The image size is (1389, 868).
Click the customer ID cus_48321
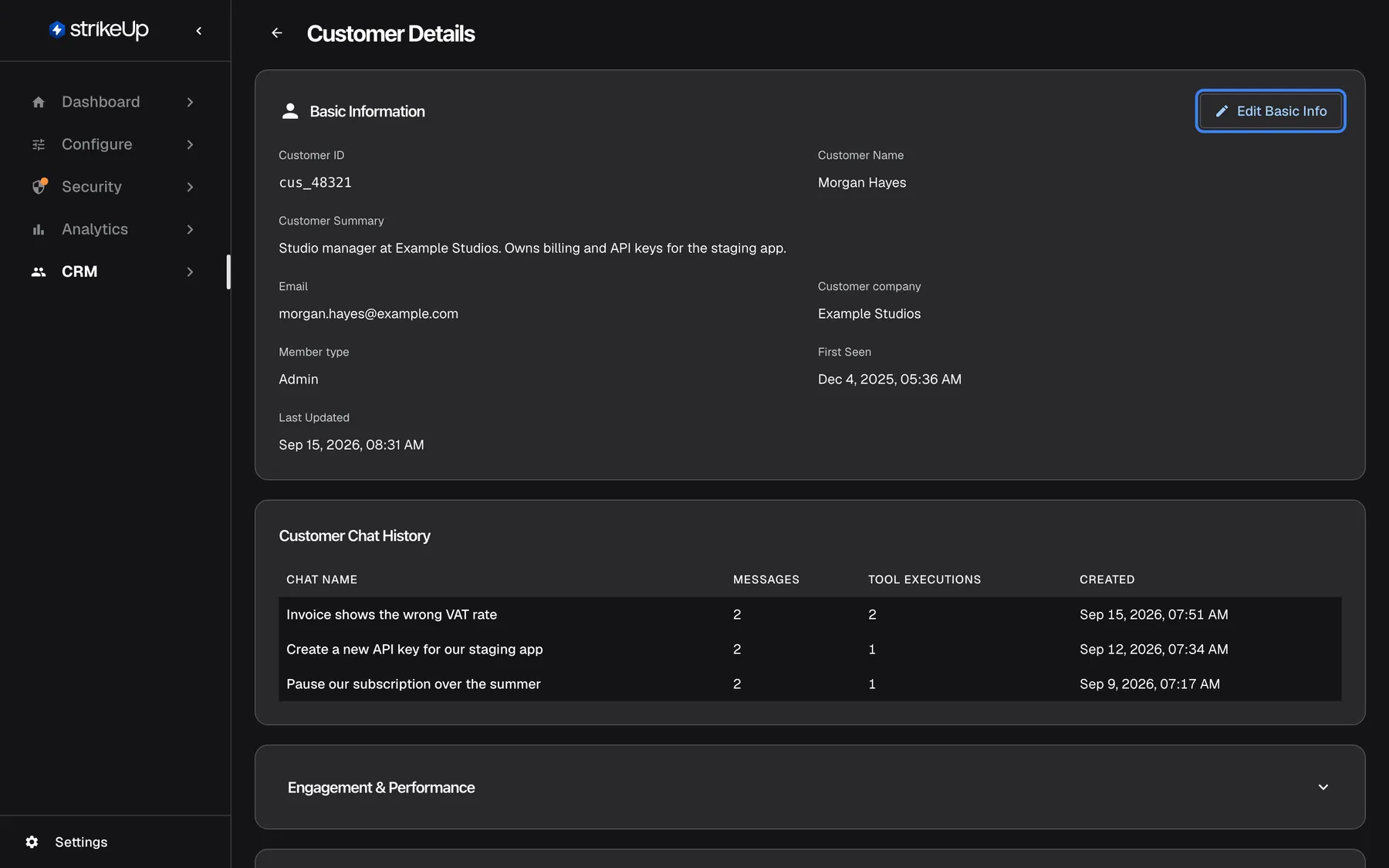click(315, 182)
